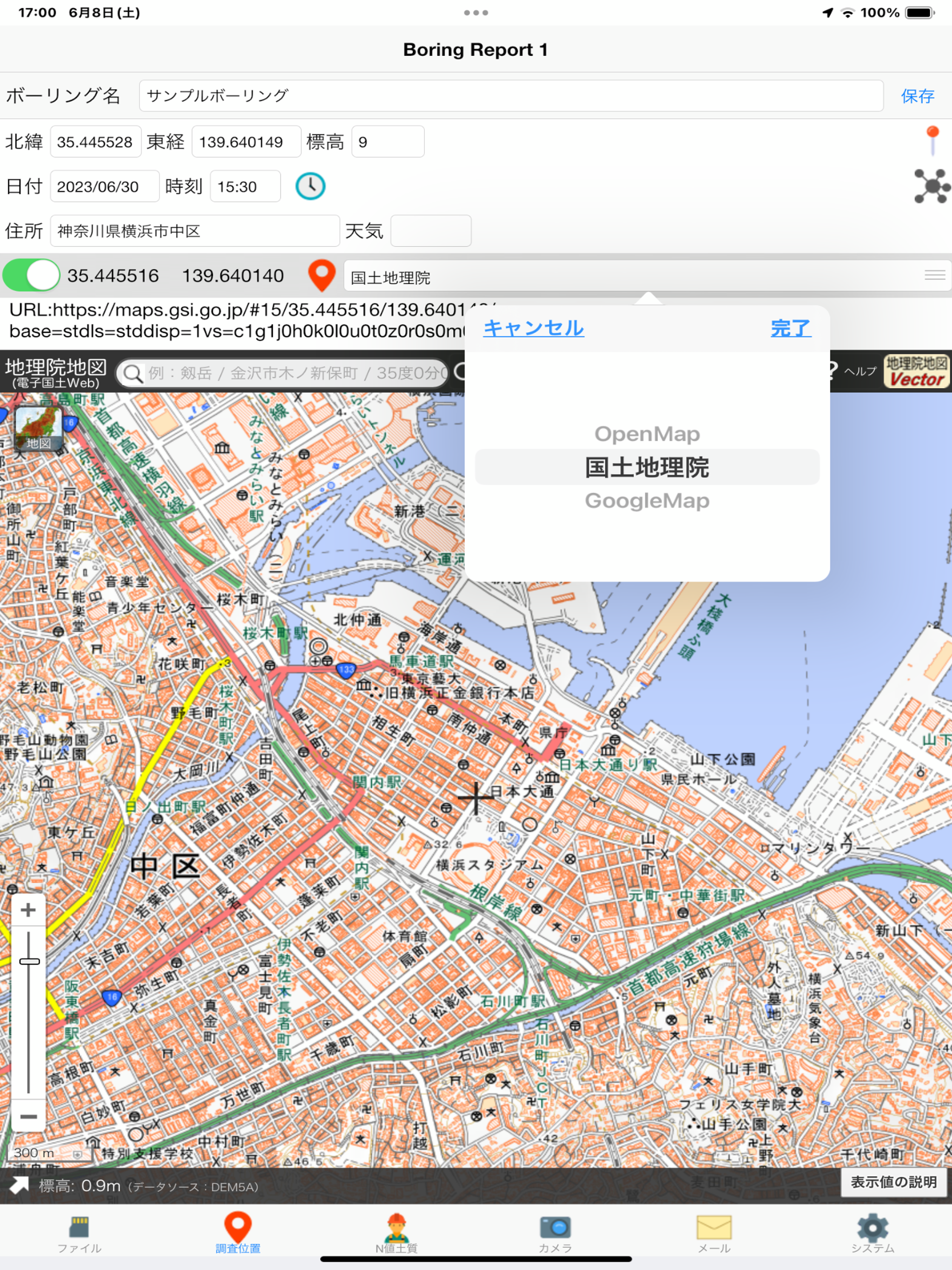Tap 完了 in the picker popup

(791, 328)
